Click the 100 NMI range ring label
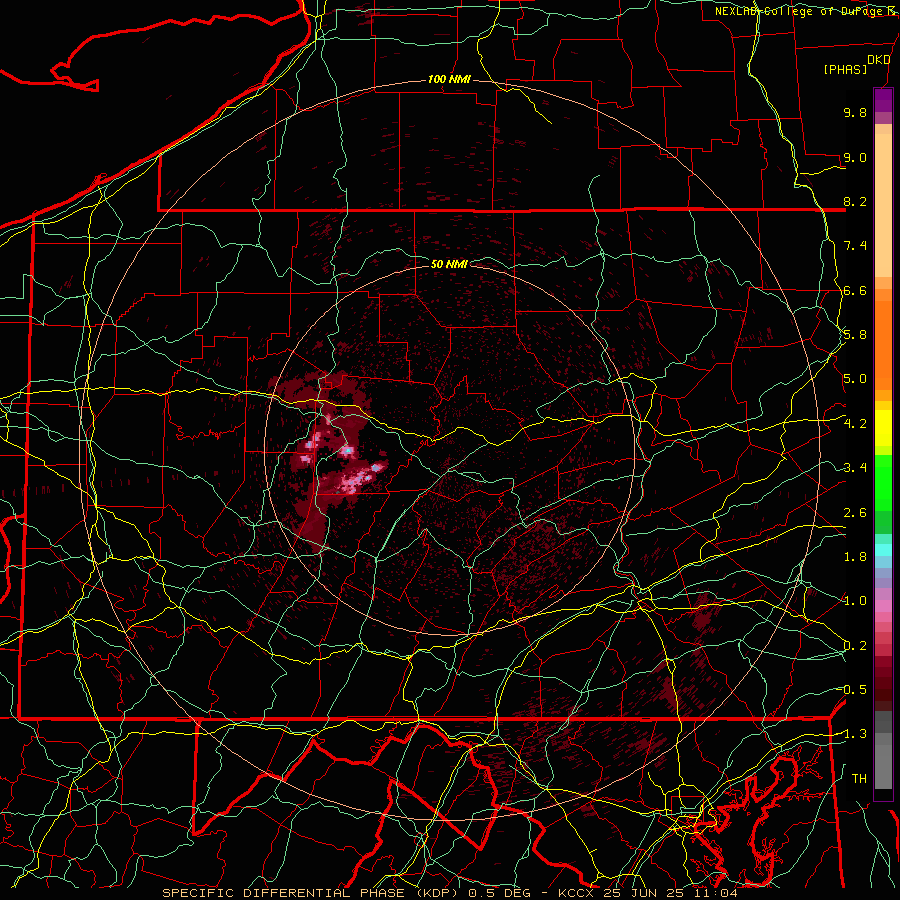The image size is (900, 900). click(x=449, y=79)
